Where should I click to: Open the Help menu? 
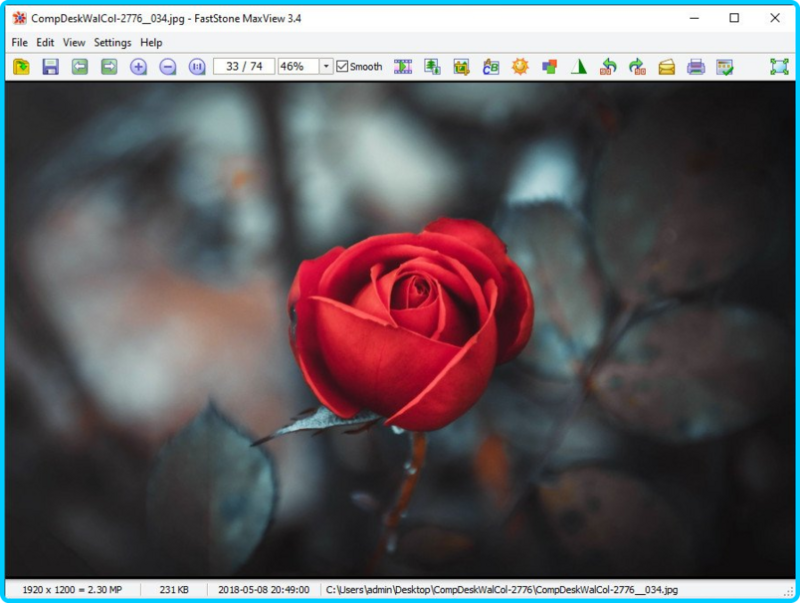[151, 42]
